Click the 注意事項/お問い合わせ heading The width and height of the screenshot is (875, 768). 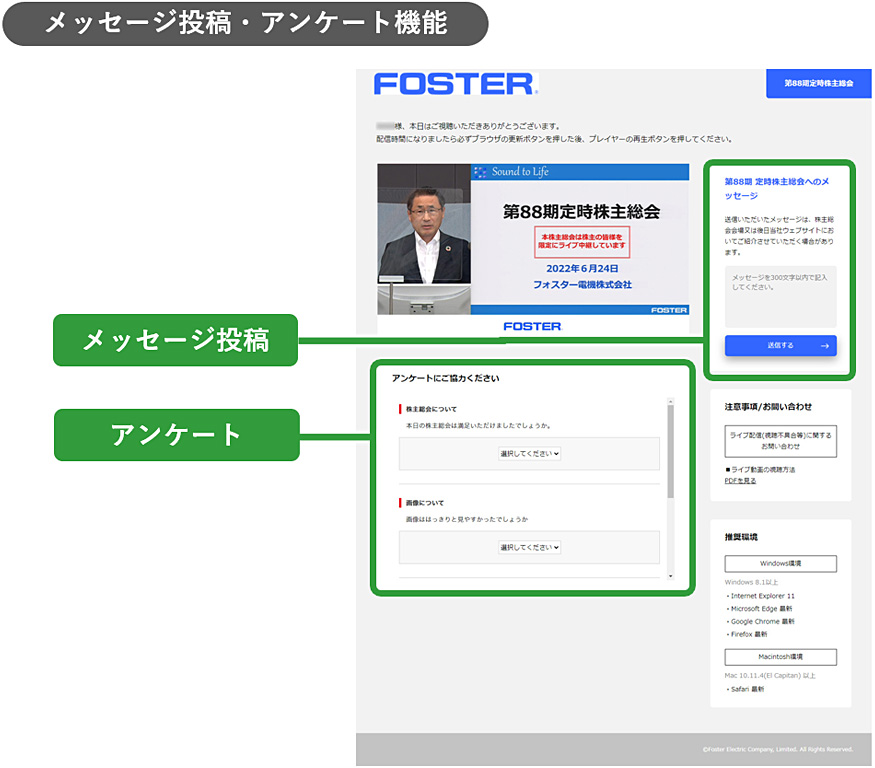(768, 407)
